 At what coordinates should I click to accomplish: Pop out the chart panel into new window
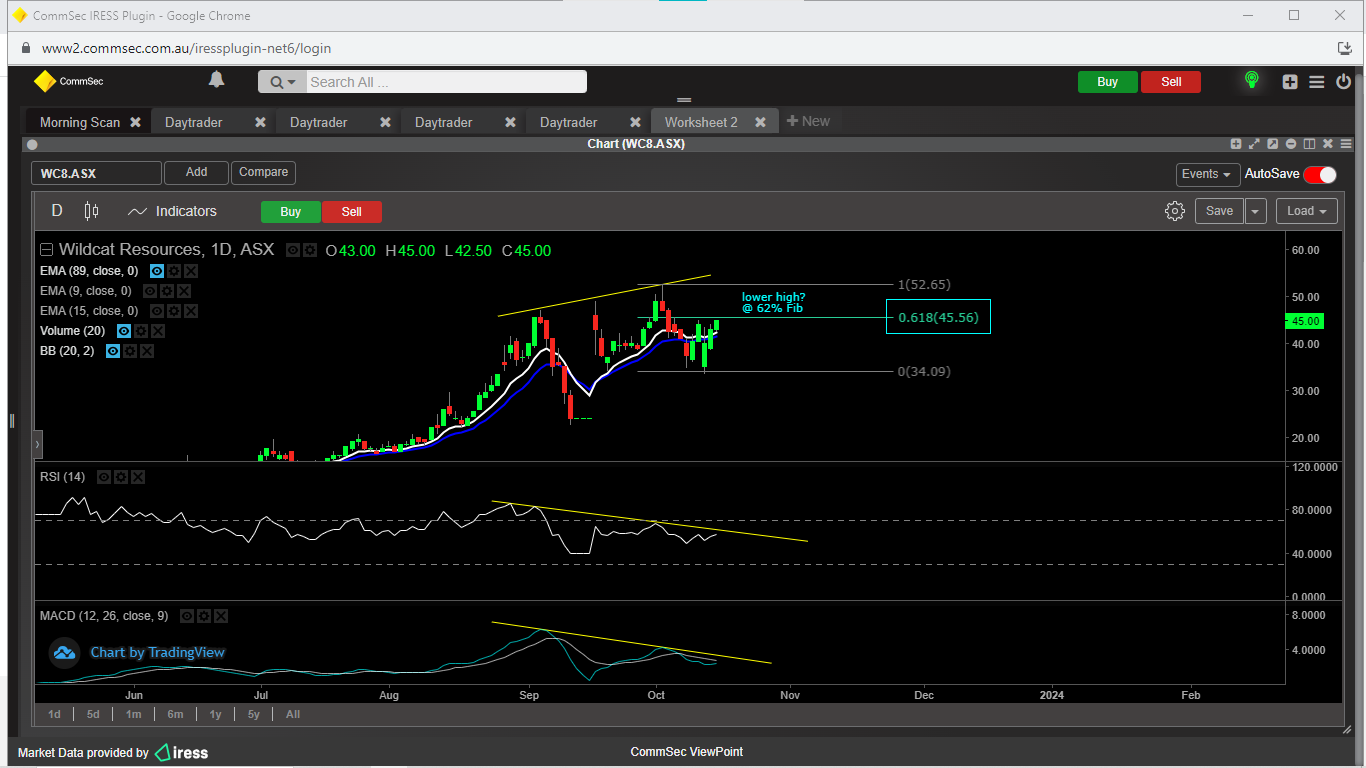coord(1273,144)
